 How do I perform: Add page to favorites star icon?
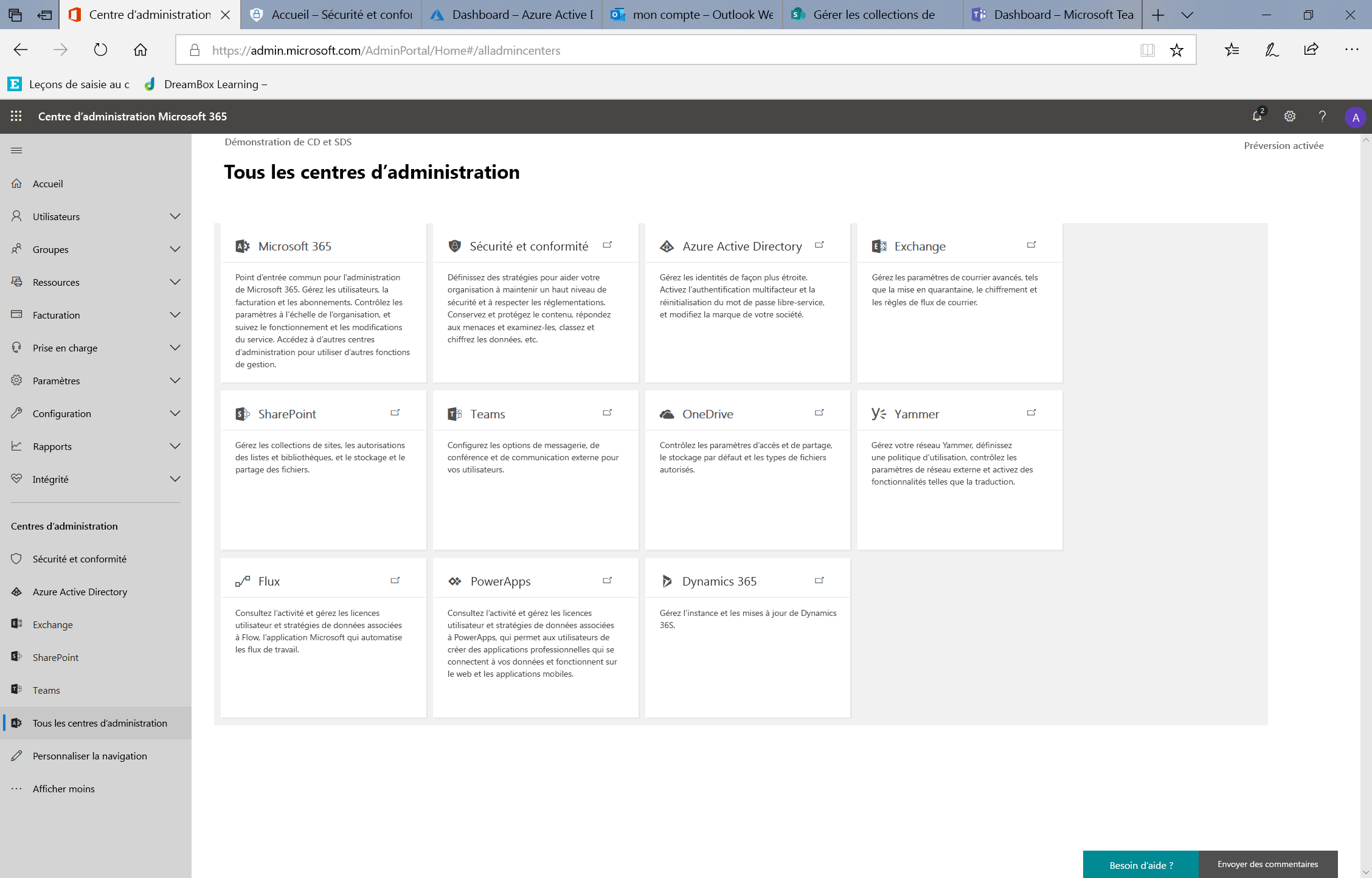point(1177,50)
